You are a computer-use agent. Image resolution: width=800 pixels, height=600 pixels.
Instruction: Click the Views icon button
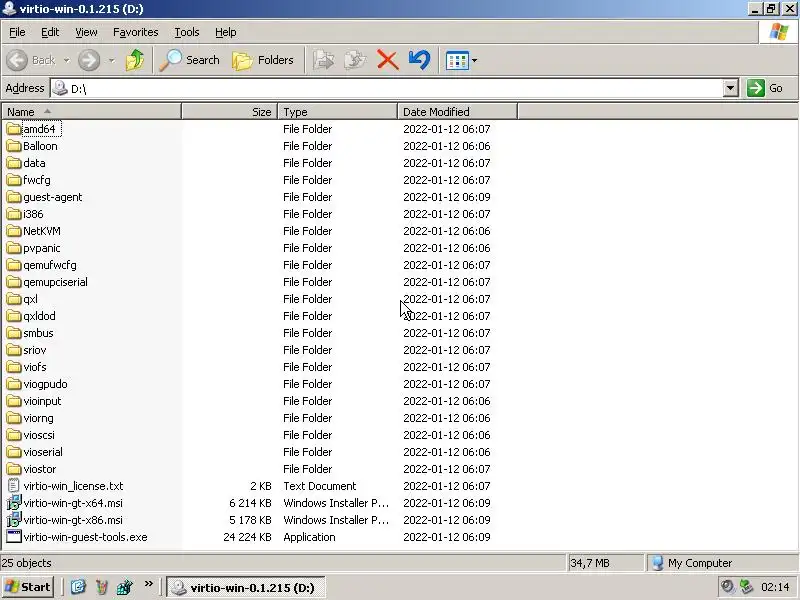[x=457, y=61]
